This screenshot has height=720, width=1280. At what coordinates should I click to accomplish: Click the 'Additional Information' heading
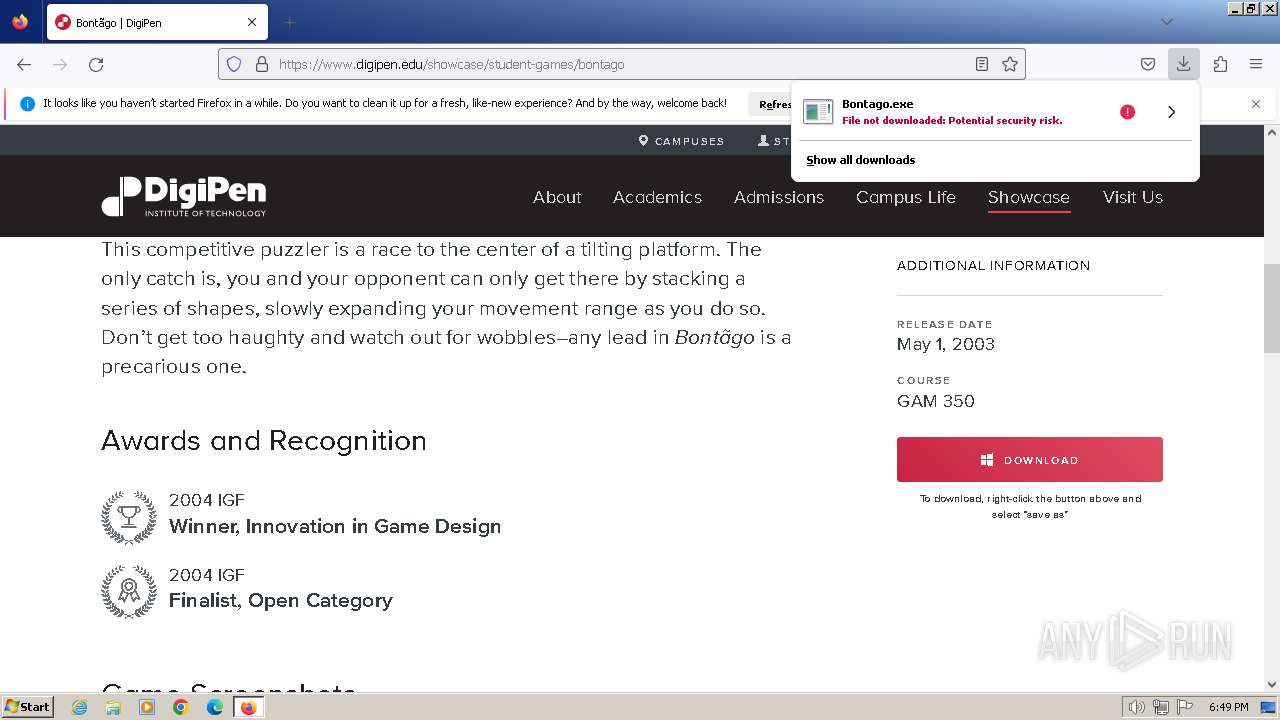993,265
